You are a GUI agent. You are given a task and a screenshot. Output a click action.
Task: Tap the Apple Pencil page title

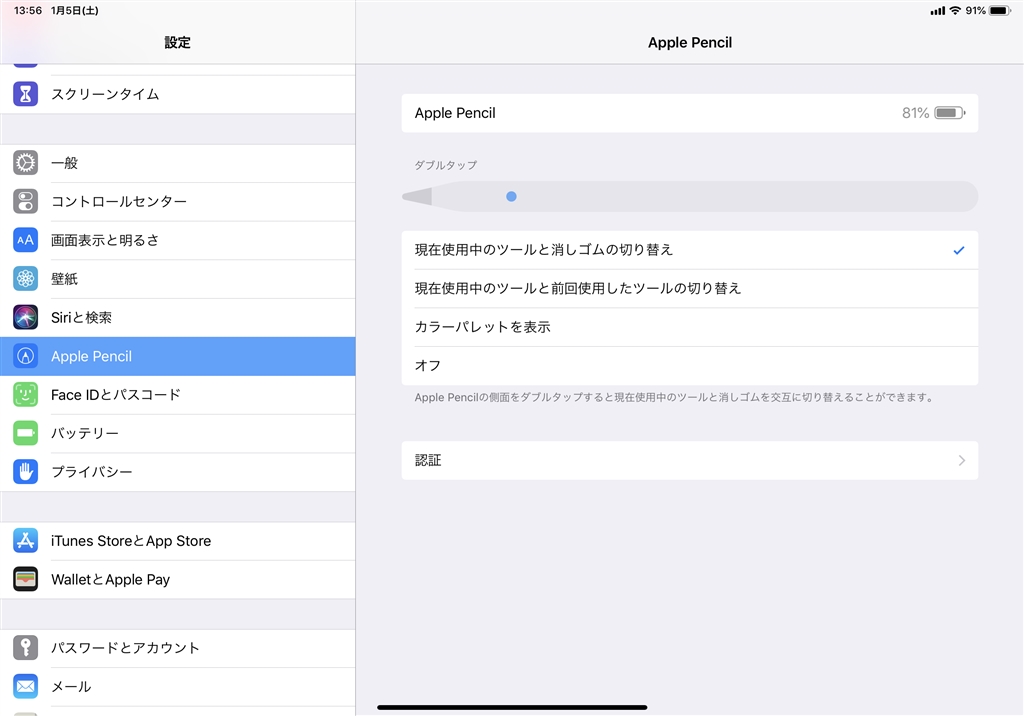(x=690, y=42)
